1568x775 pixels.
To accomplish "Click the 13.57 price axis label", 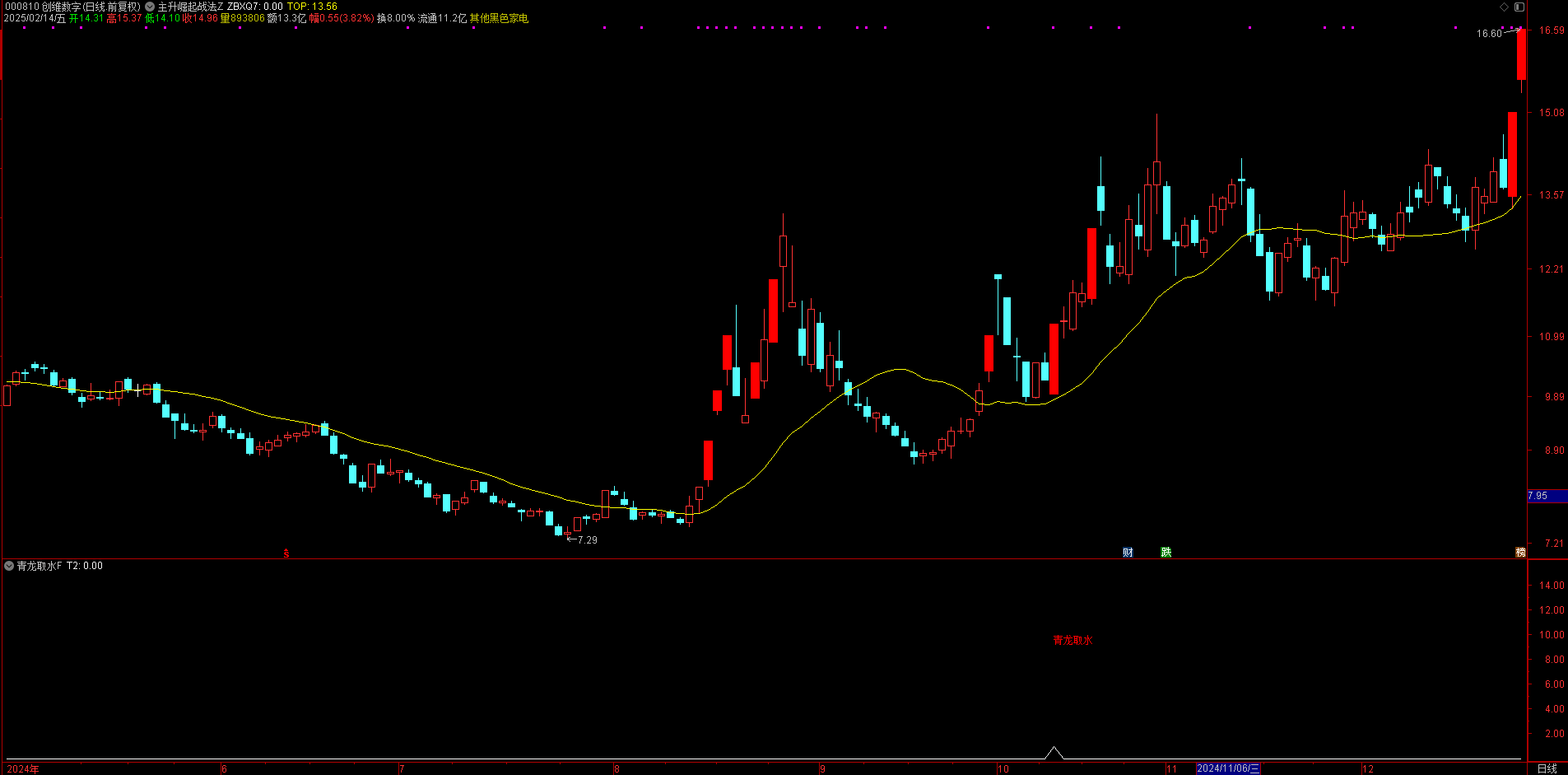I will [1552, 195].
